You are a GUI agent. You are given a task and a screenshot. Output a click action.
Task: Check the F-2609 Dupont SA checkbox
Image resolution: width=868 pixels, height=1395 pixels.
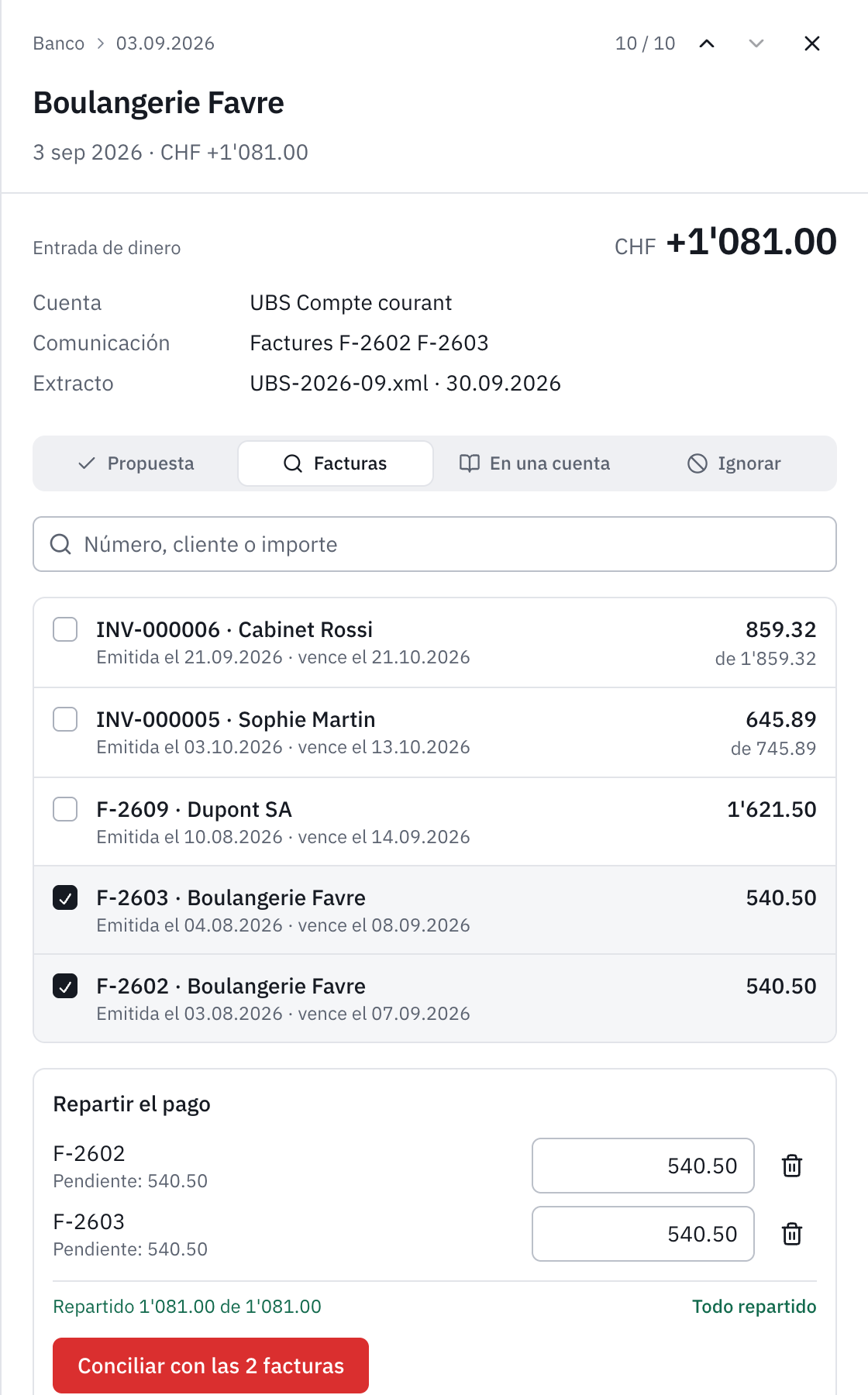pos(65,809)
